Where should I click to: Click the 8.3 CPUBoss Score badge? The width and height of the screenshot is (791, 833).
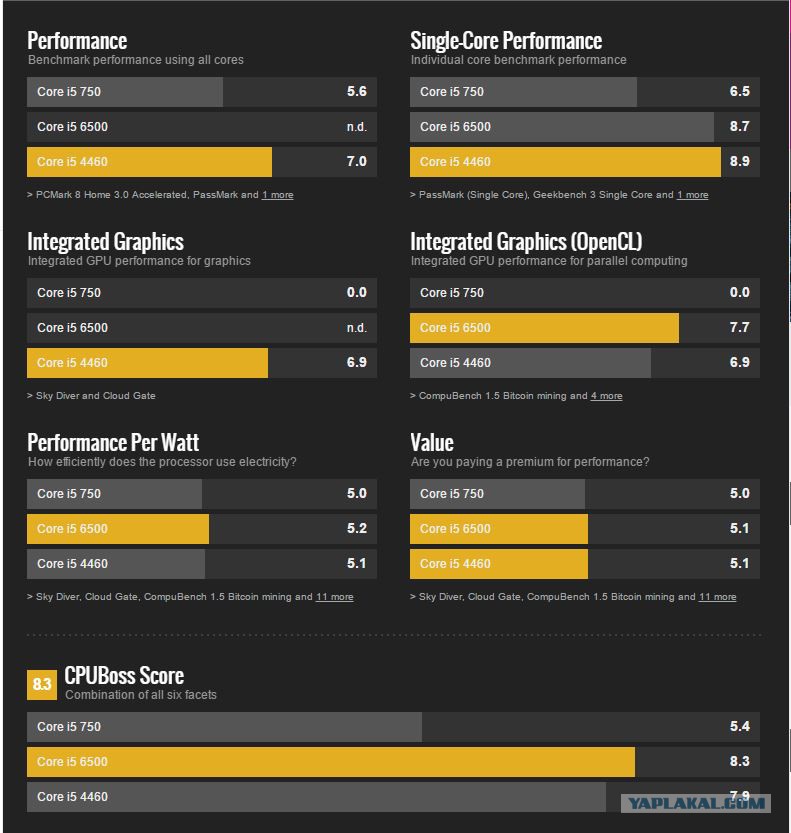pyautogui.click(x=42, y=685)
